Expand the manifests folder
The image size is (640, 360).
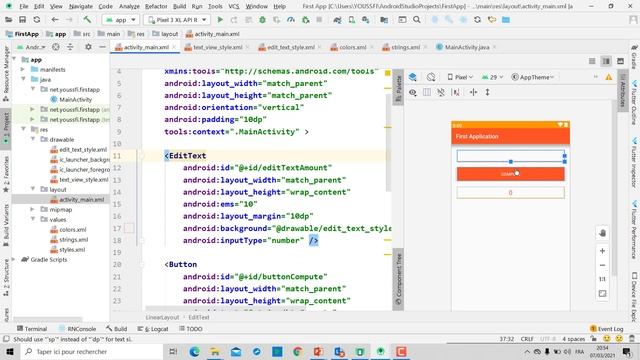point(23,69)
